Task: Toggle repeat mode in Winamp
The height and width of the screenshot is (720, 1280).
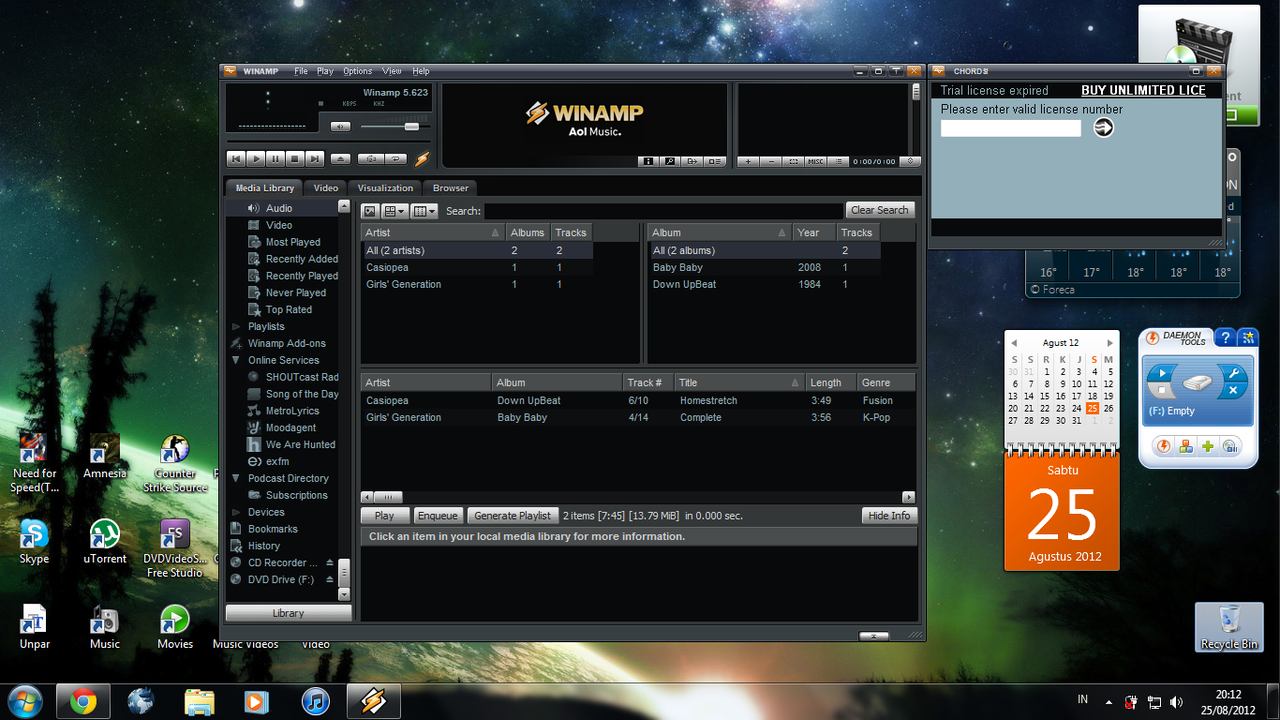Action: pos(396,159)
